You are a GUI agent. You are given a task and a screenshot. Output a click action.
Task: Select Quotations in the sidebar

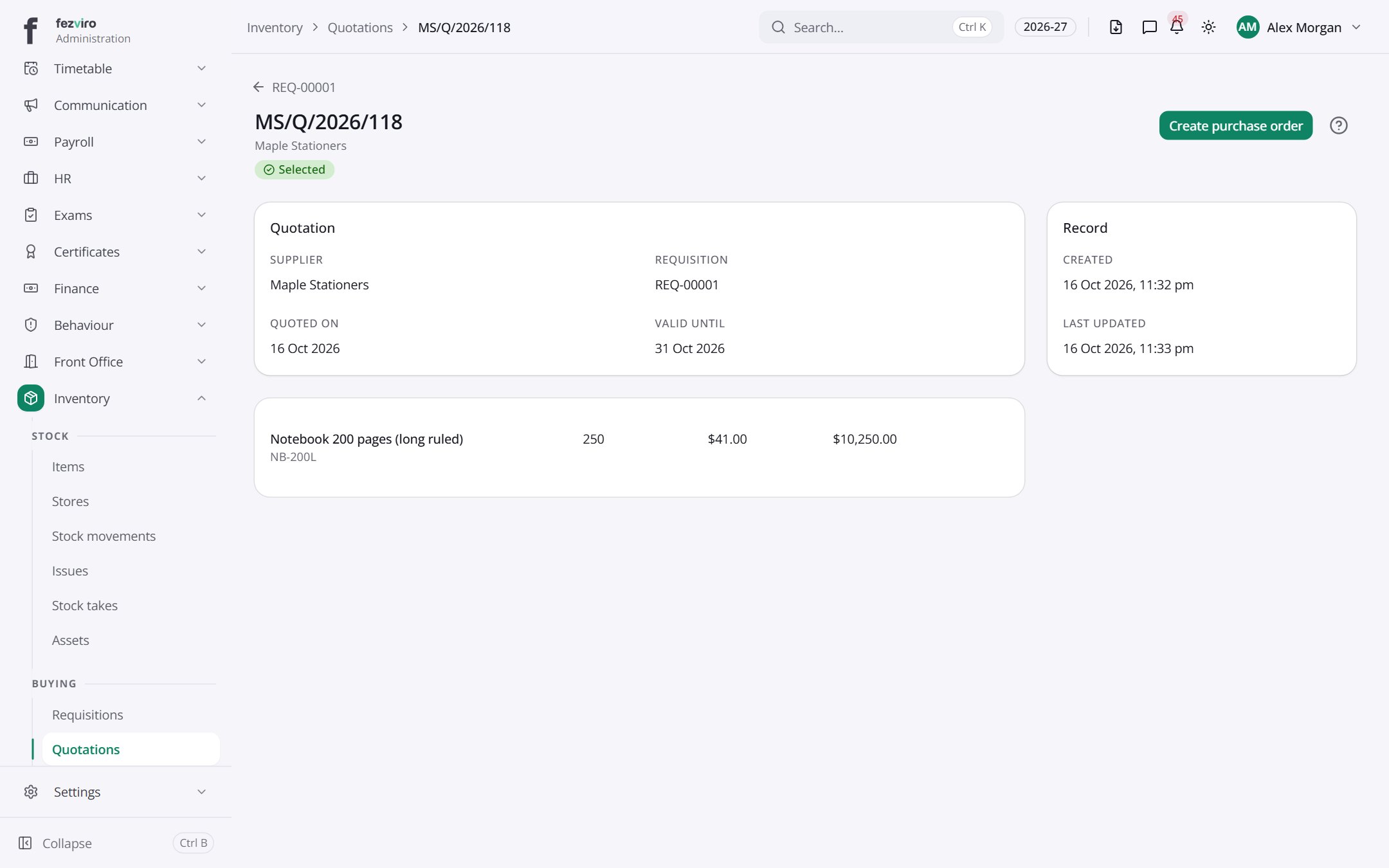[x=131, y=750]
